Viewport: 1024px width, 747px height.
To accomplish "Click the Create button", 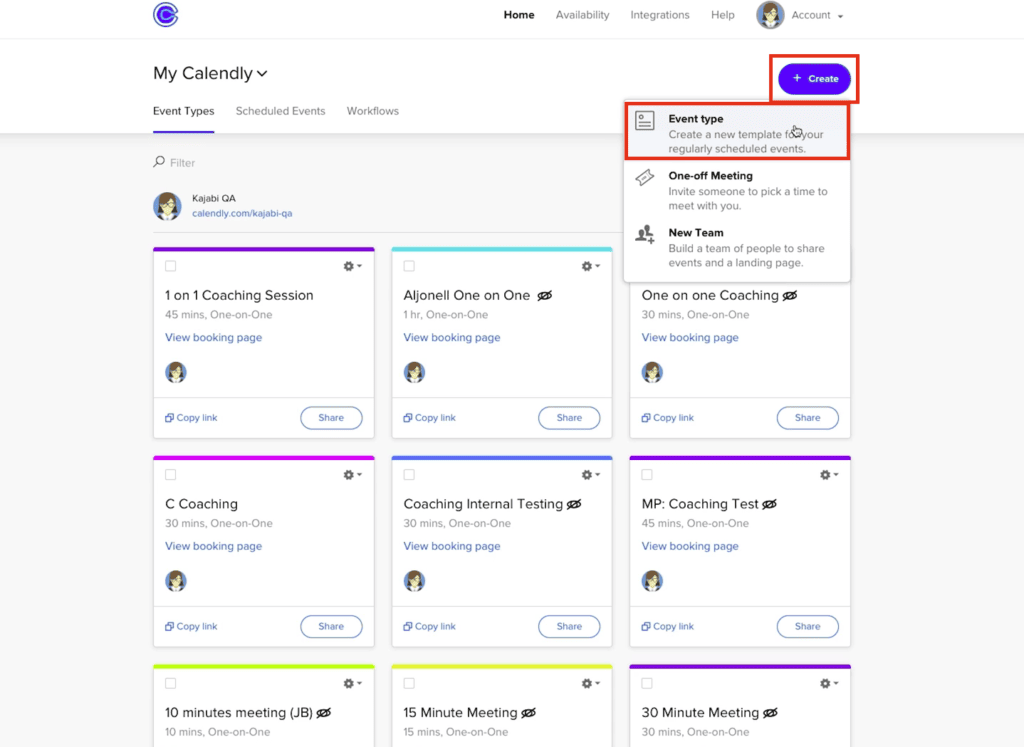I will point(814,78).
